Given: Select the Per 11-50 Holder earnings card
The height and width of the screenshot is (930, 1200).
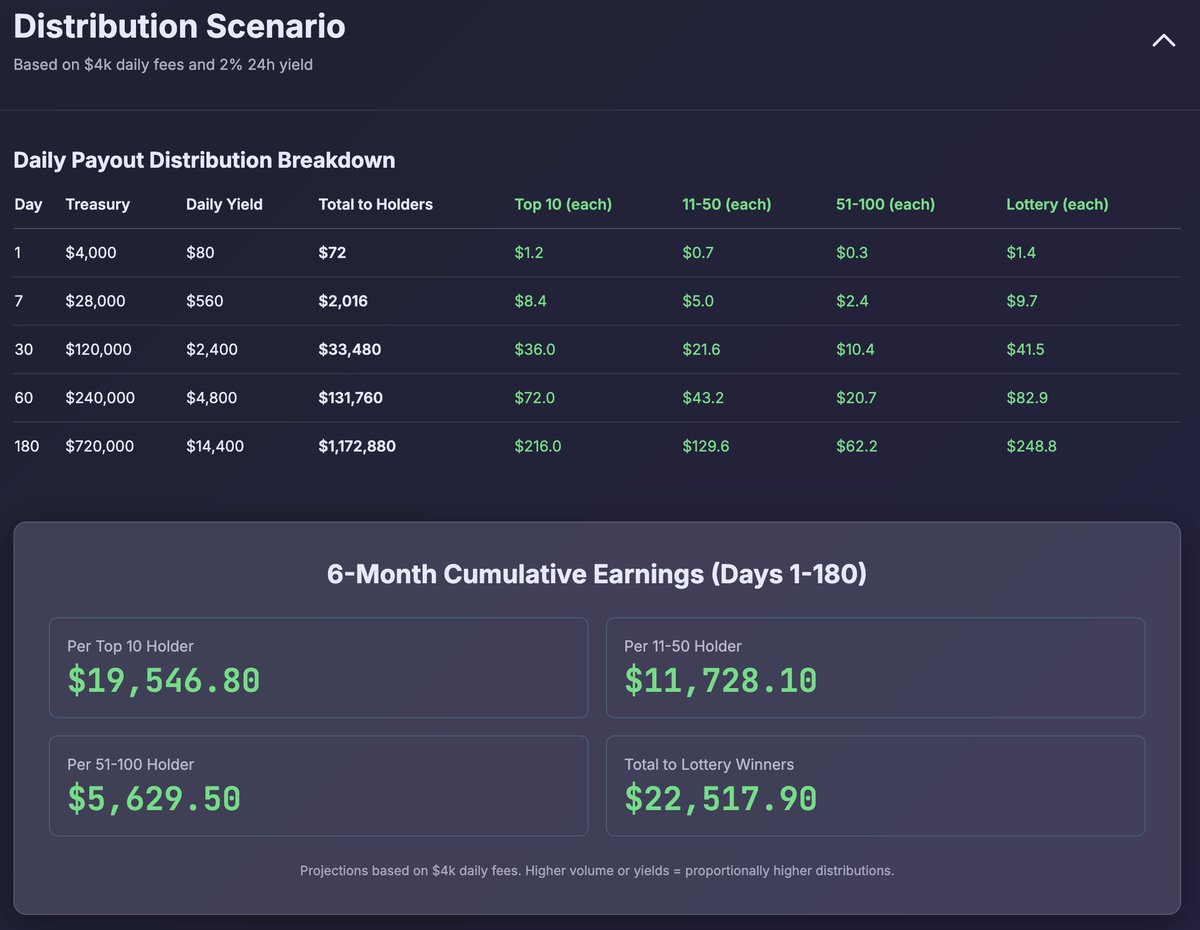Looking at the screenshot, I should click(875, 667).
